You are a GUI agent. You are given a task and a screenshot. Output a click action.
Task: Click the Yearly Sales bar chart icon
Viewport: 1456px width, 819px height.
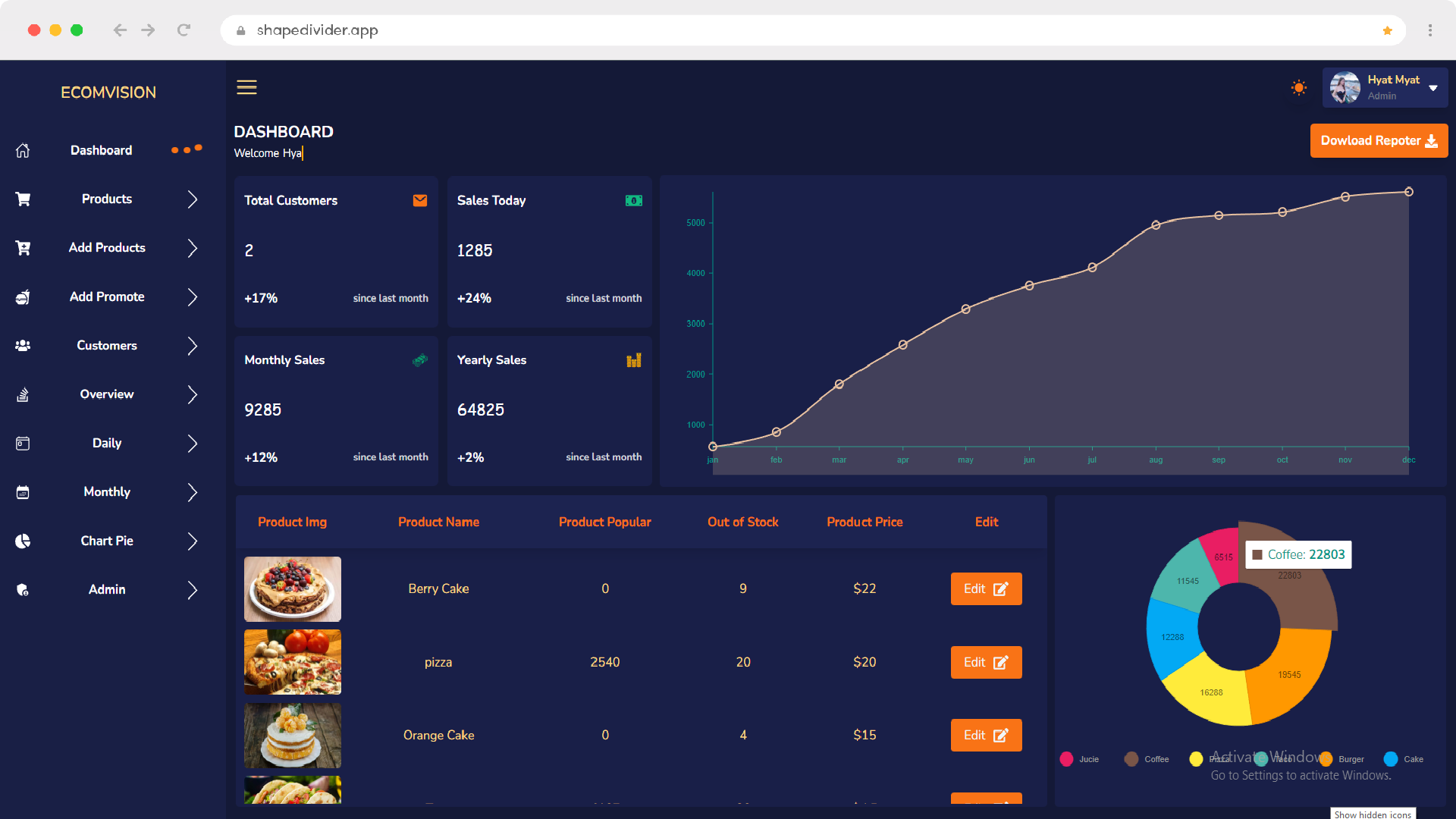click(633, 360)
